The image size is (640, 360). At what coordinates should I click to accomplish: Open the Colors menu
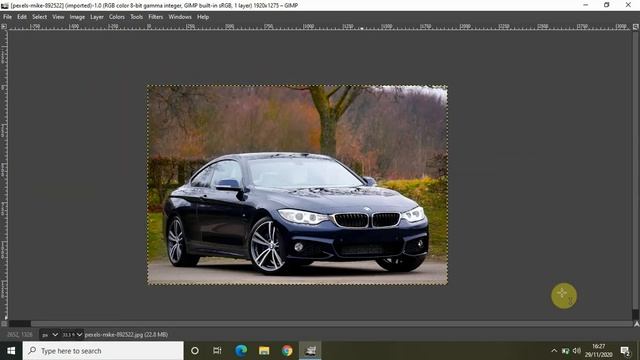pyautogui.click(x=116, y=17)
